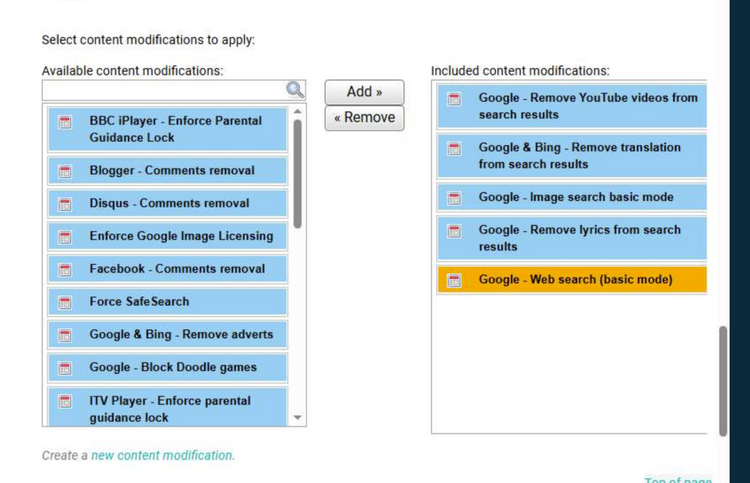Click icon beside Remove lyrics from search results
750x483 pixels.
tap(454, 231)
